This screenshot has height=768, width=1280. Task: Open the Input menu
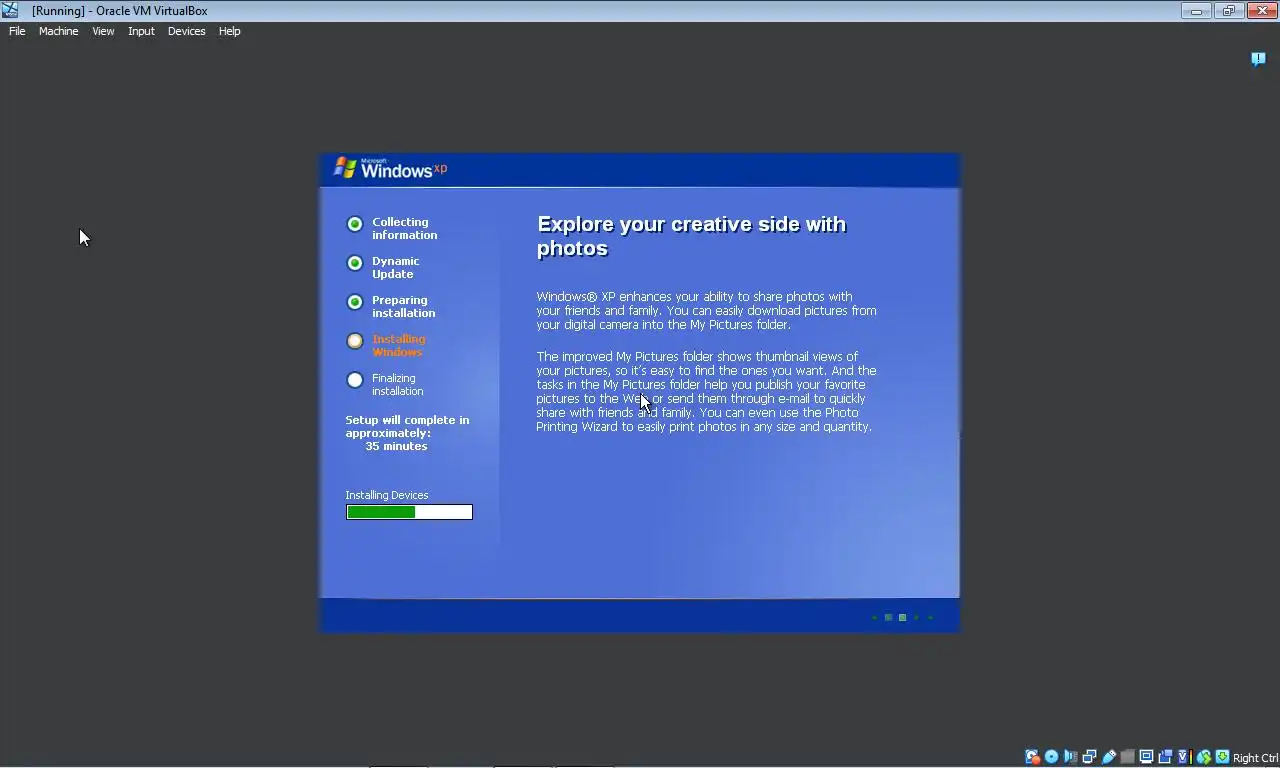141,31
